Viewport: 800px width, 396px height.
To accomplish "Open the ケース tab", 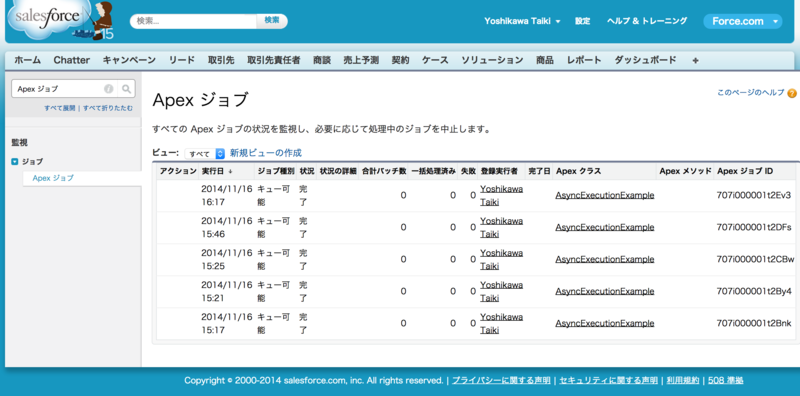I will (435, 60).
